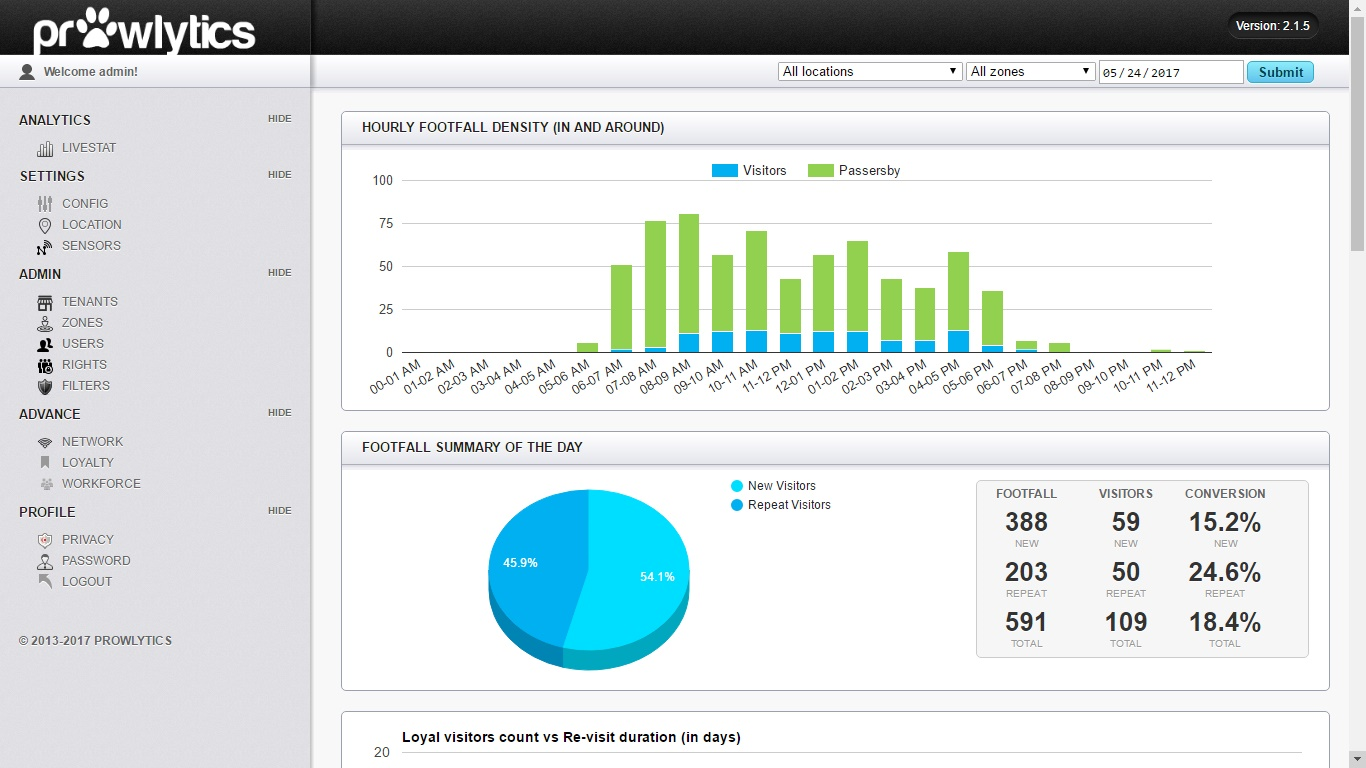Screen dimensions: 1366x768
Task: Click the Config sliders icon
Action: tap(45, 203)
